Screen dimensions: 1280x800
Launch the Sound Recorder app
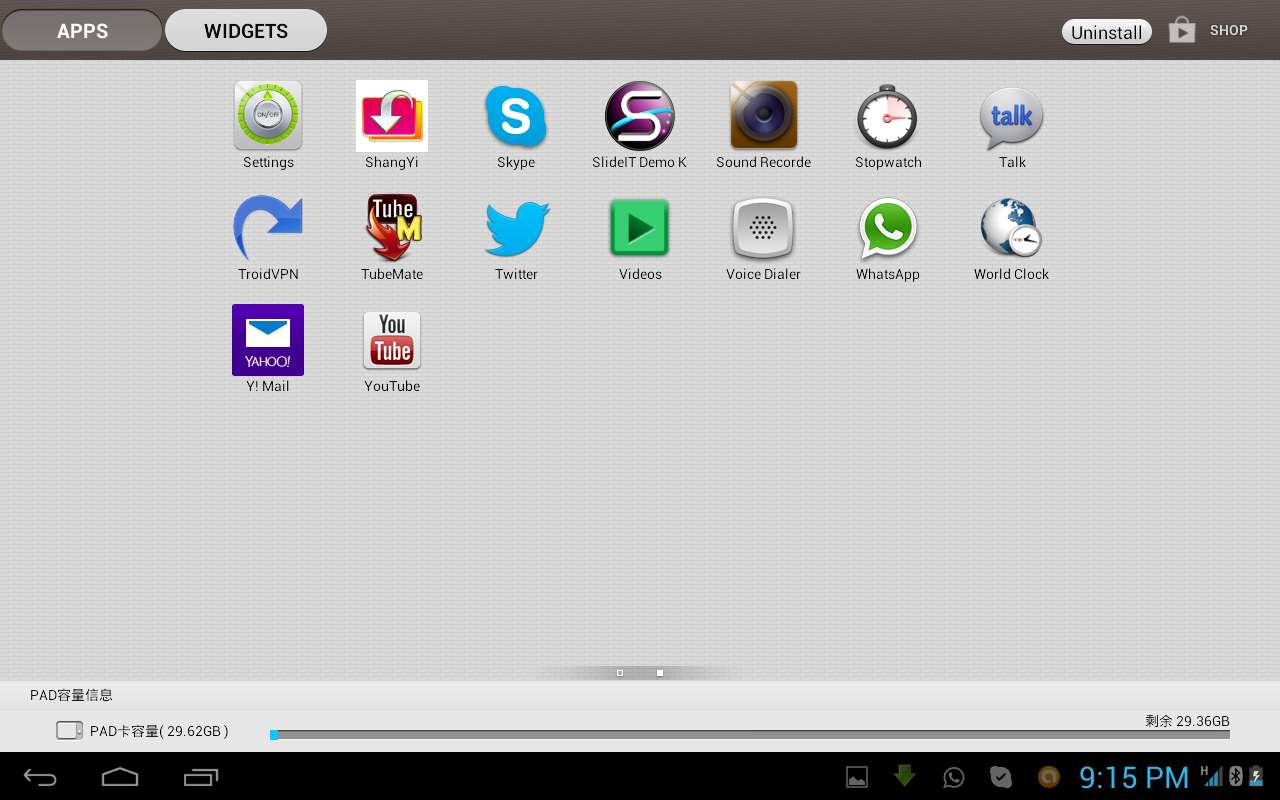763,117
